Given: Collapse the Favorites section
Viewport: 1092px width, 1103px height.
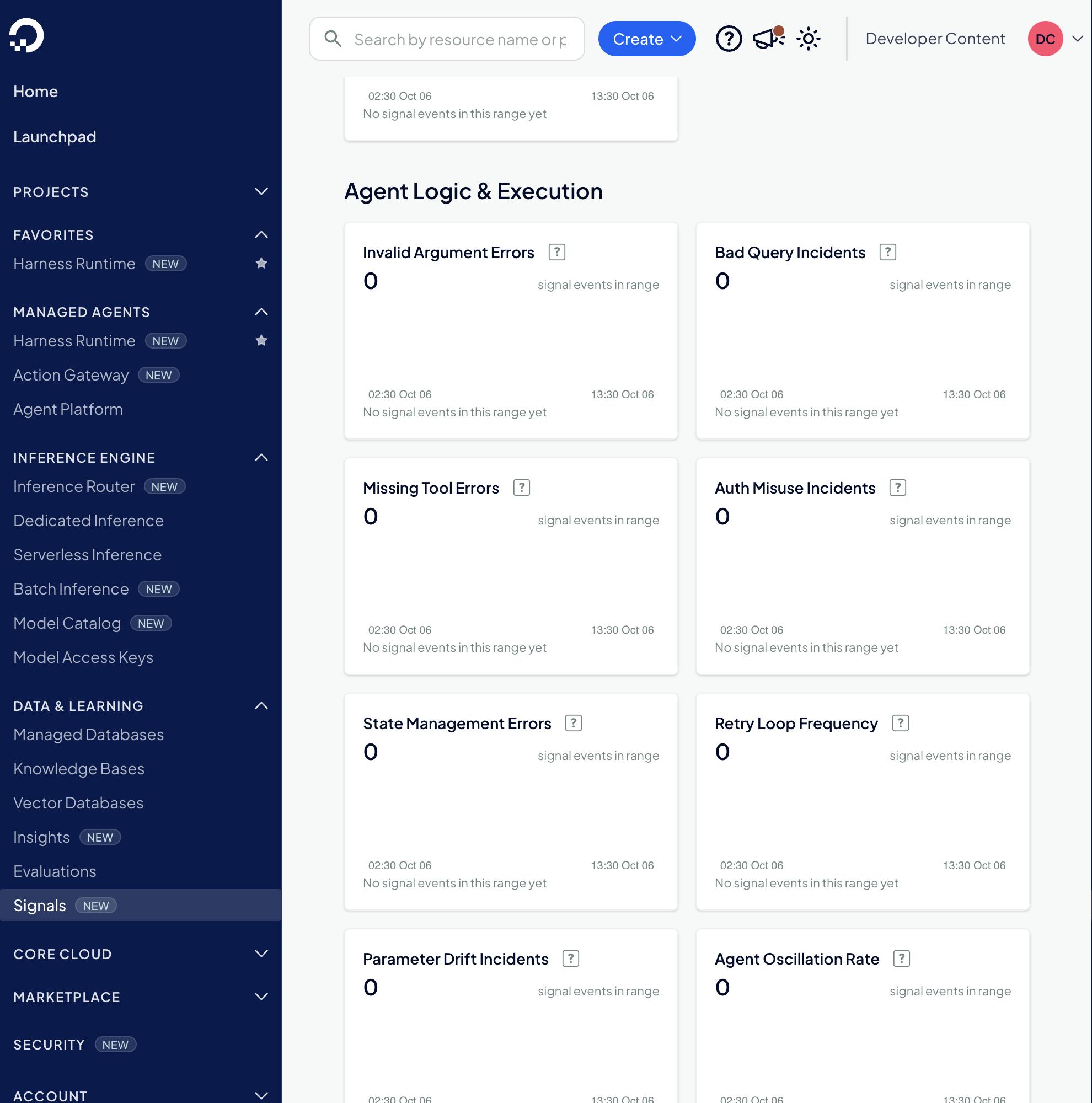Looking at the screenshot, I should pyautogui.click(x=261, y=234).
